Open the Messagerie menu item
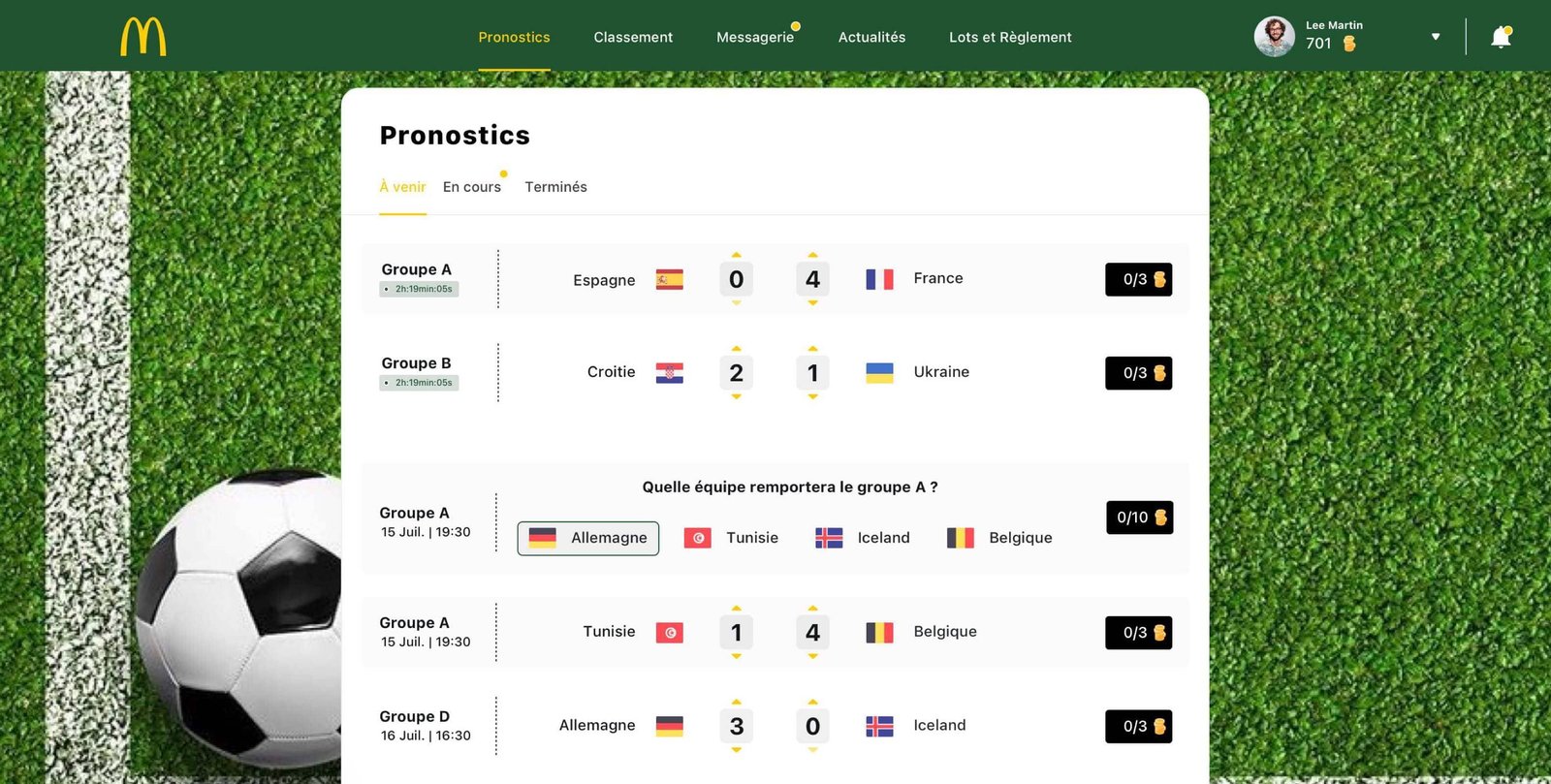 click(x=756, y=37)
